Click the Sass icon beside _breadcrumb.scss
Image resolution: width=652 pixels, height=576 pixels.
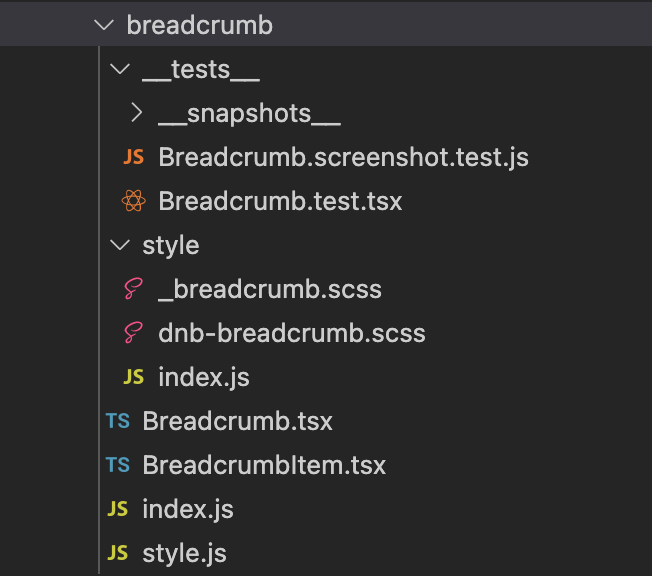coord(133,290)
